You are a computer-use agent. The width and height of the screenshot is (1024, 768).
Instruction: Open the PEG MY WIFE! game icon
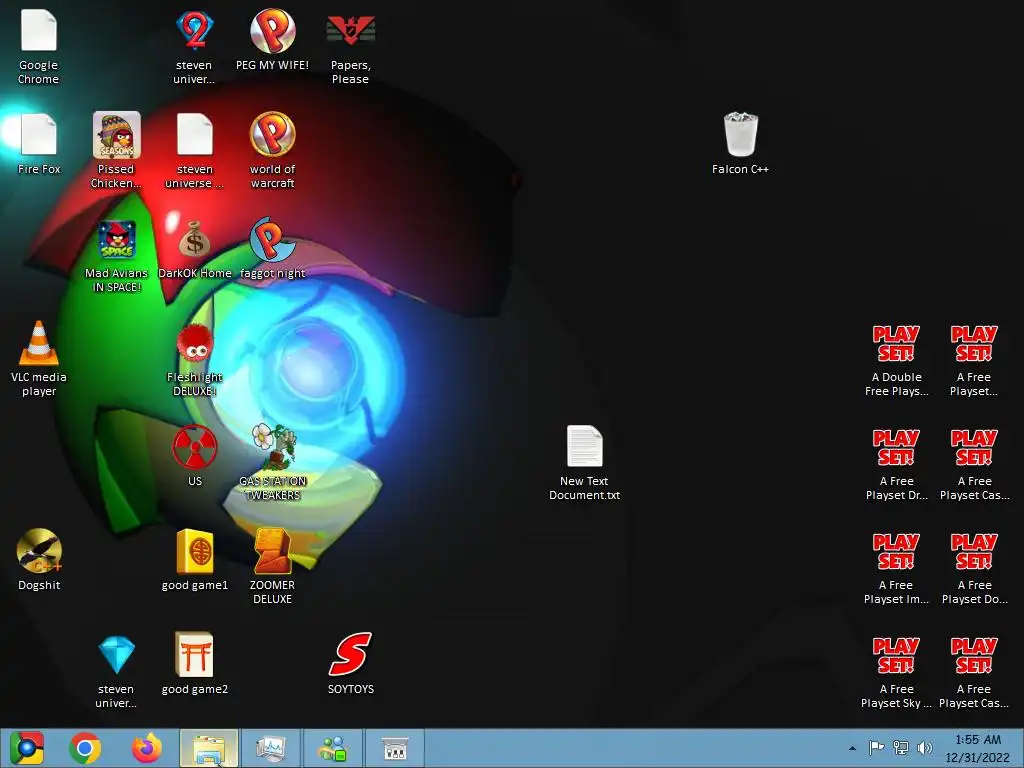pyautogui.click(x=272, y=31)
